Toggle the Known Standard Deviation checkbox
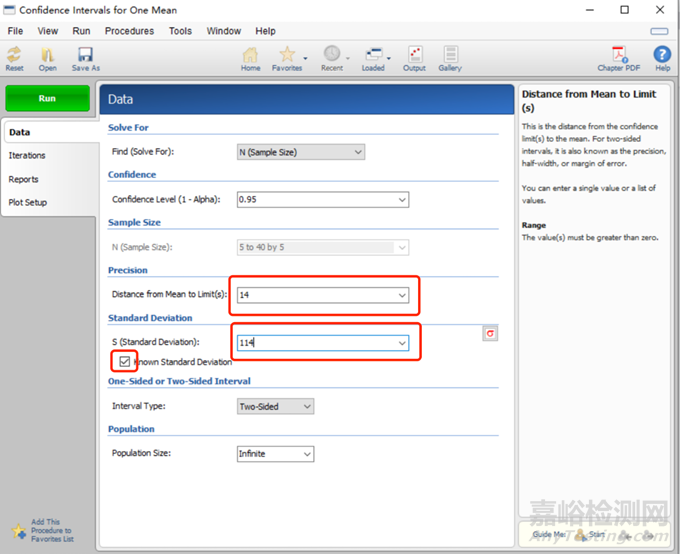 coord(124,362)
